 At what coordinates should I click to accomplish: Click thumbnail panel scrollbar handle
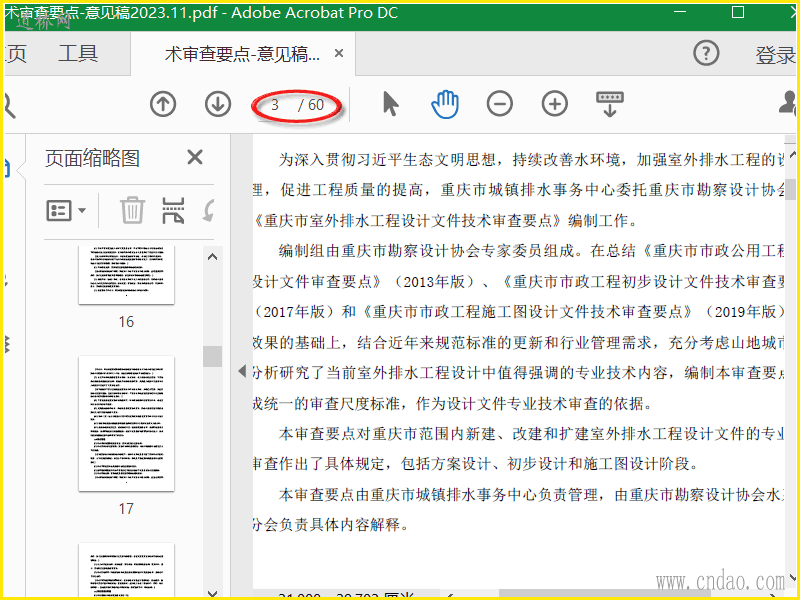pyautogui.click(x=213, y=356)
